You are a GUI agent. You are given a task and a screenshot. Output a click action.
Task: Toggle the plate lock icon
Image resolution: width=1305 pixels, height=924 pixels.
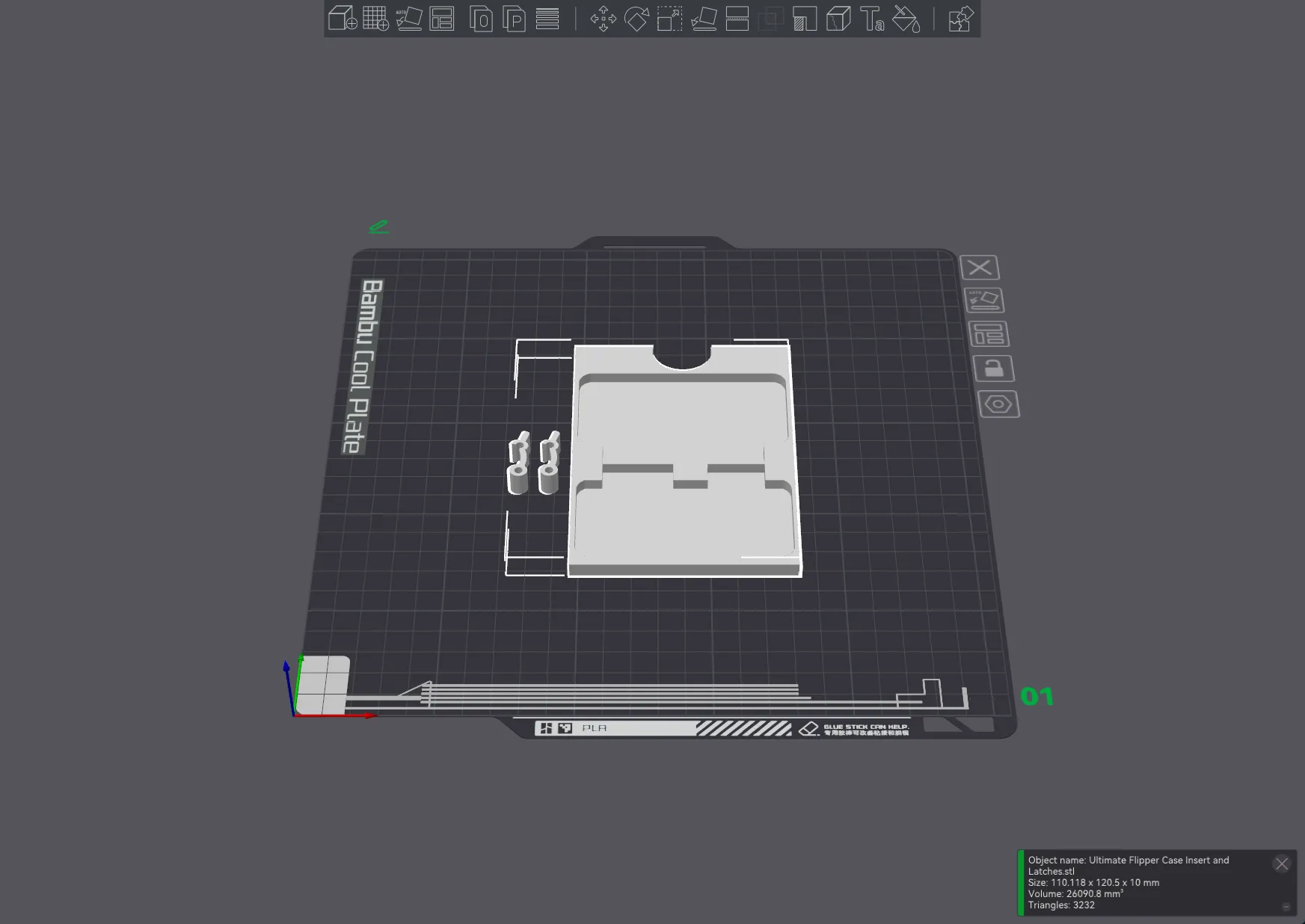(993, 369)
